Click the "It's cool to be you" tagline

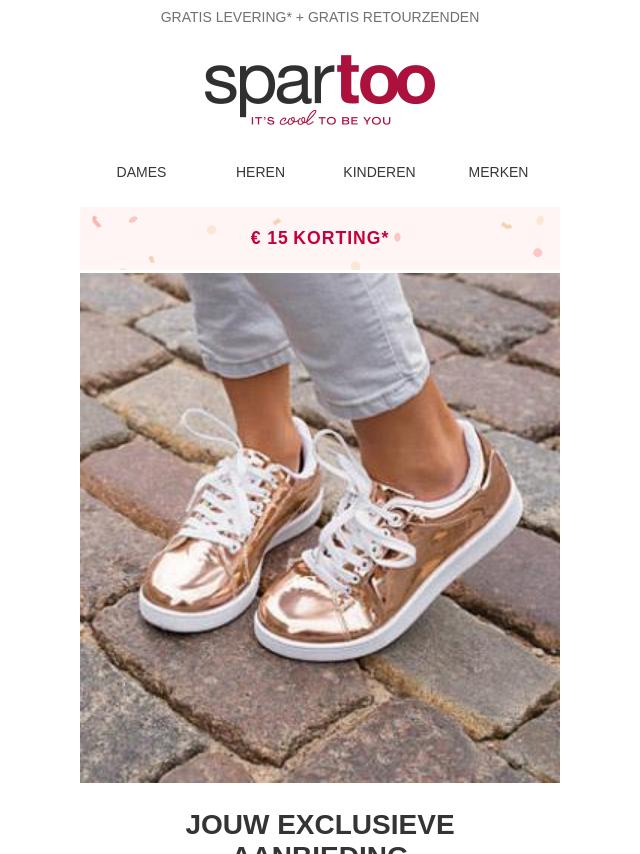tap(320, 119)
